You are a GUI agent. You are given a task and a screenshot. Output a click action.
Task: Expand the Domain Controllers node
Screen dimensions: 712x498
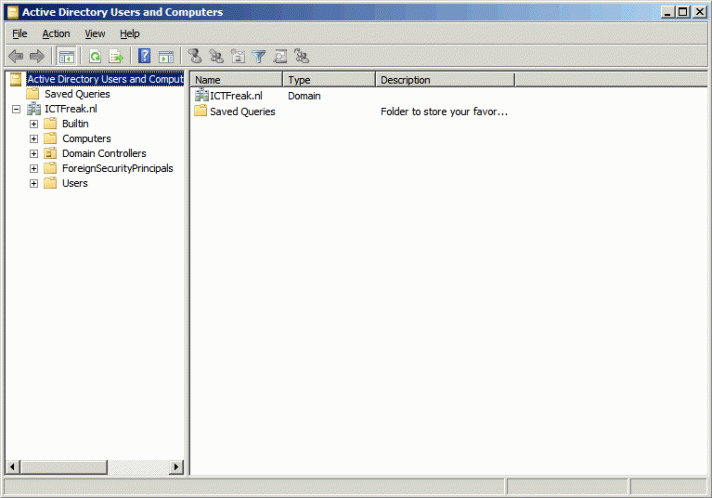34,154
